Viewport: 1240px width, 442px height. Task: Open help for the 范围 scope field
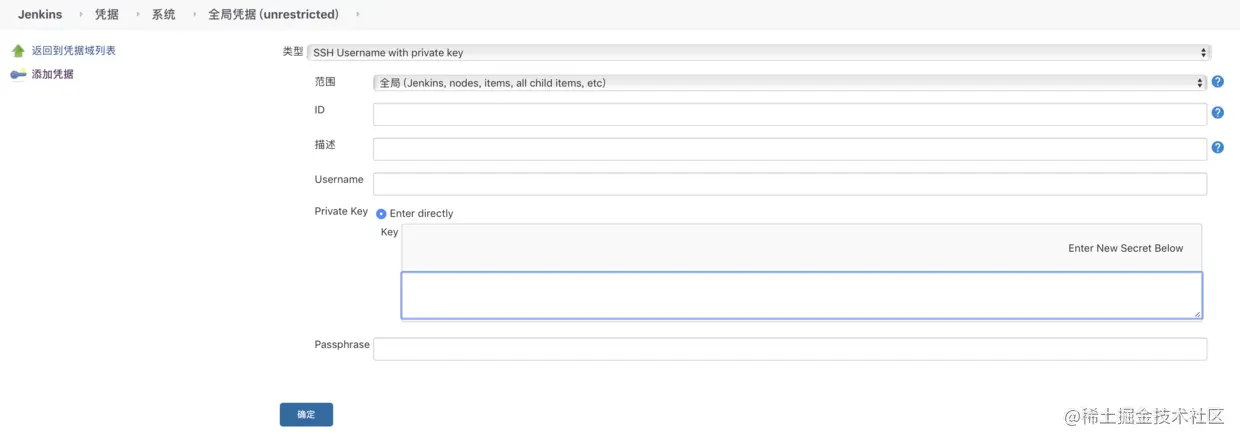click(x=1217, y=83)
